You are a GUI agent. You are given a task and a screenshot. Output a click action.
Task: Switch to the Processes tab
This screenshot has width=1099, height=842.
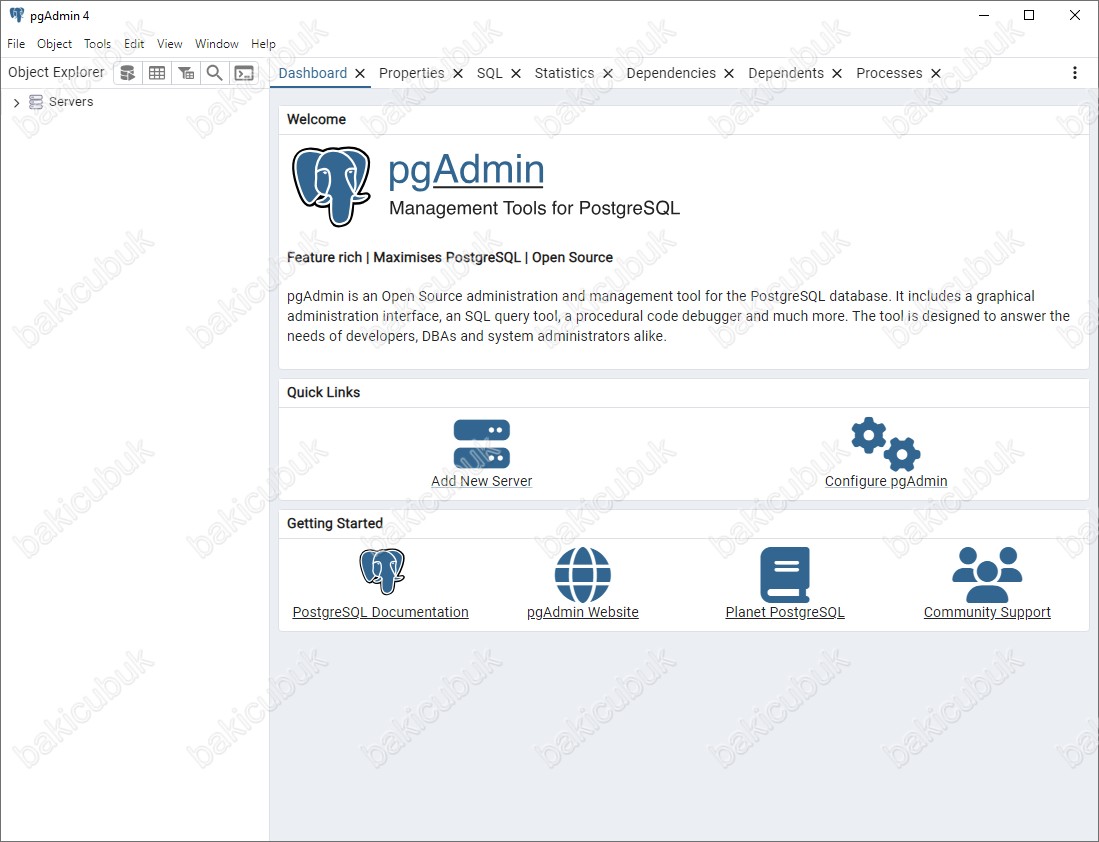click(889, 73)
